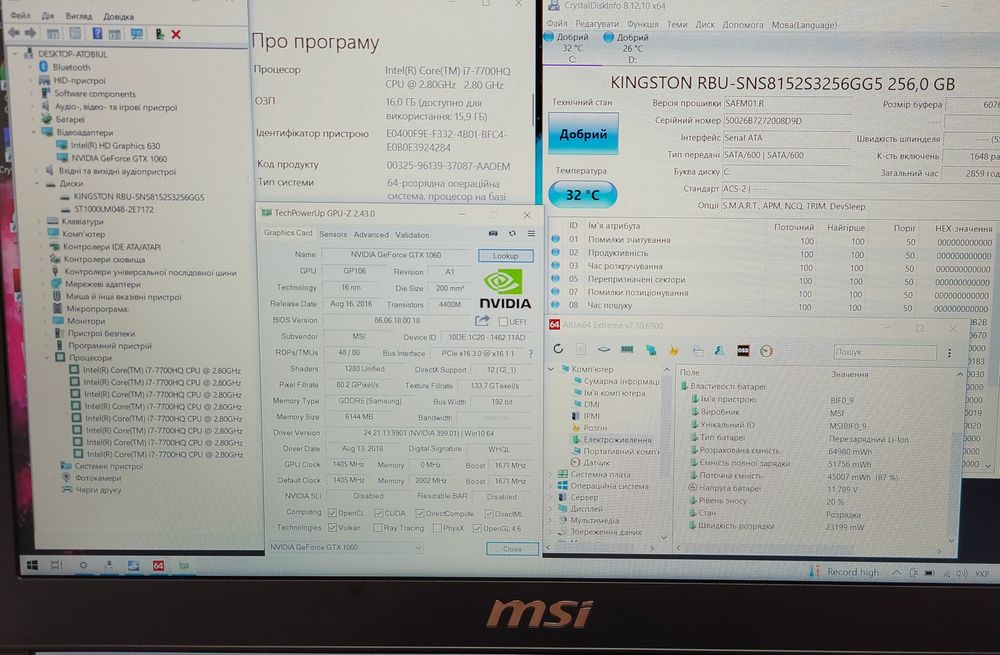Toggle the PhysX checkbox in GPU-Z
The width and height of the screenshot is (1000, 655).
point(437,528)
